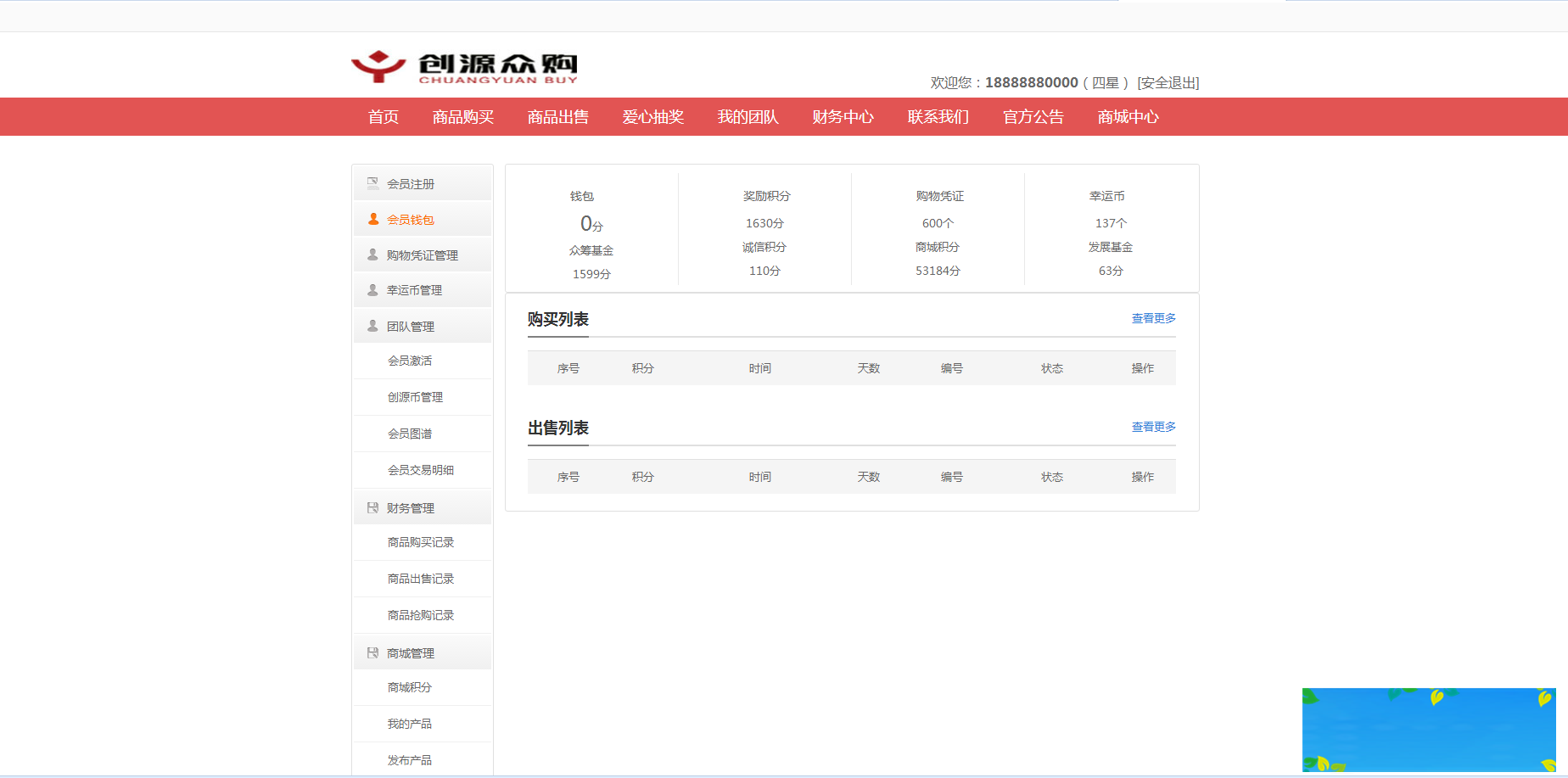Switch to 财务中心 navigation tab
1568x778 pixels.
[843, 116]
